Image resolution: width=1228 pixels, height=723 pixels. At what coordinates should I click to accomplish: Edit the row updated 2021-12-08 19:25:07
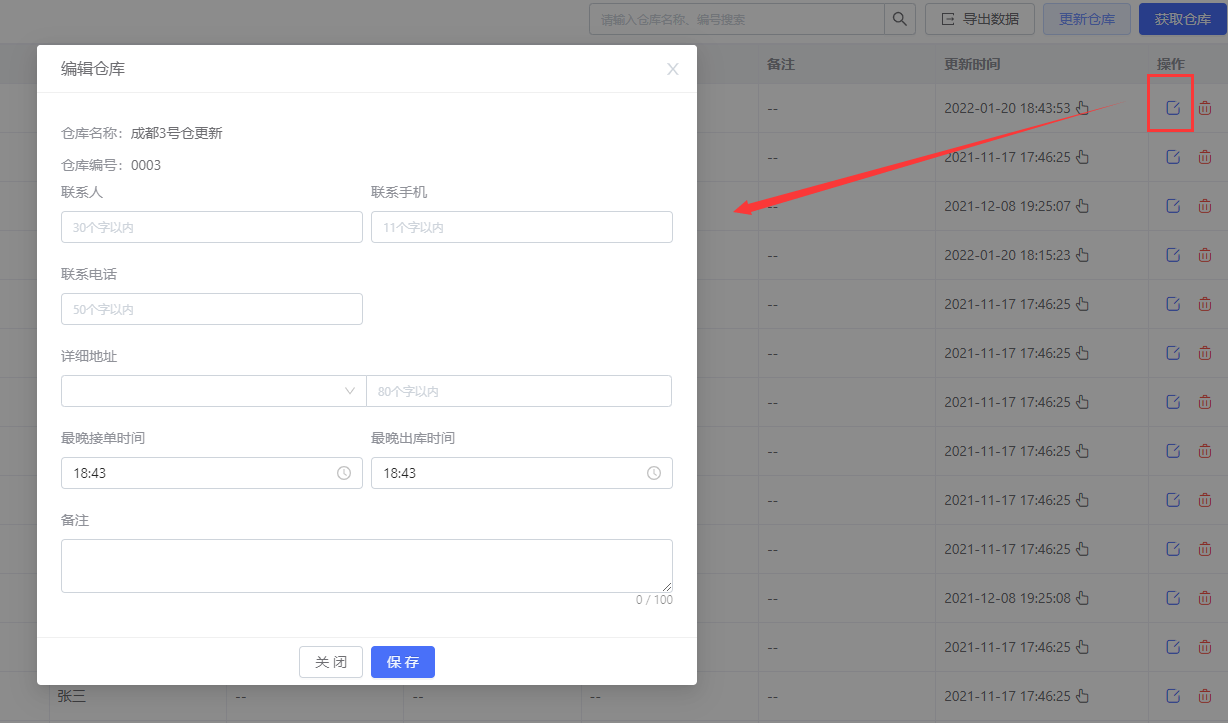pyautogui.click(x=1174, y=206)
